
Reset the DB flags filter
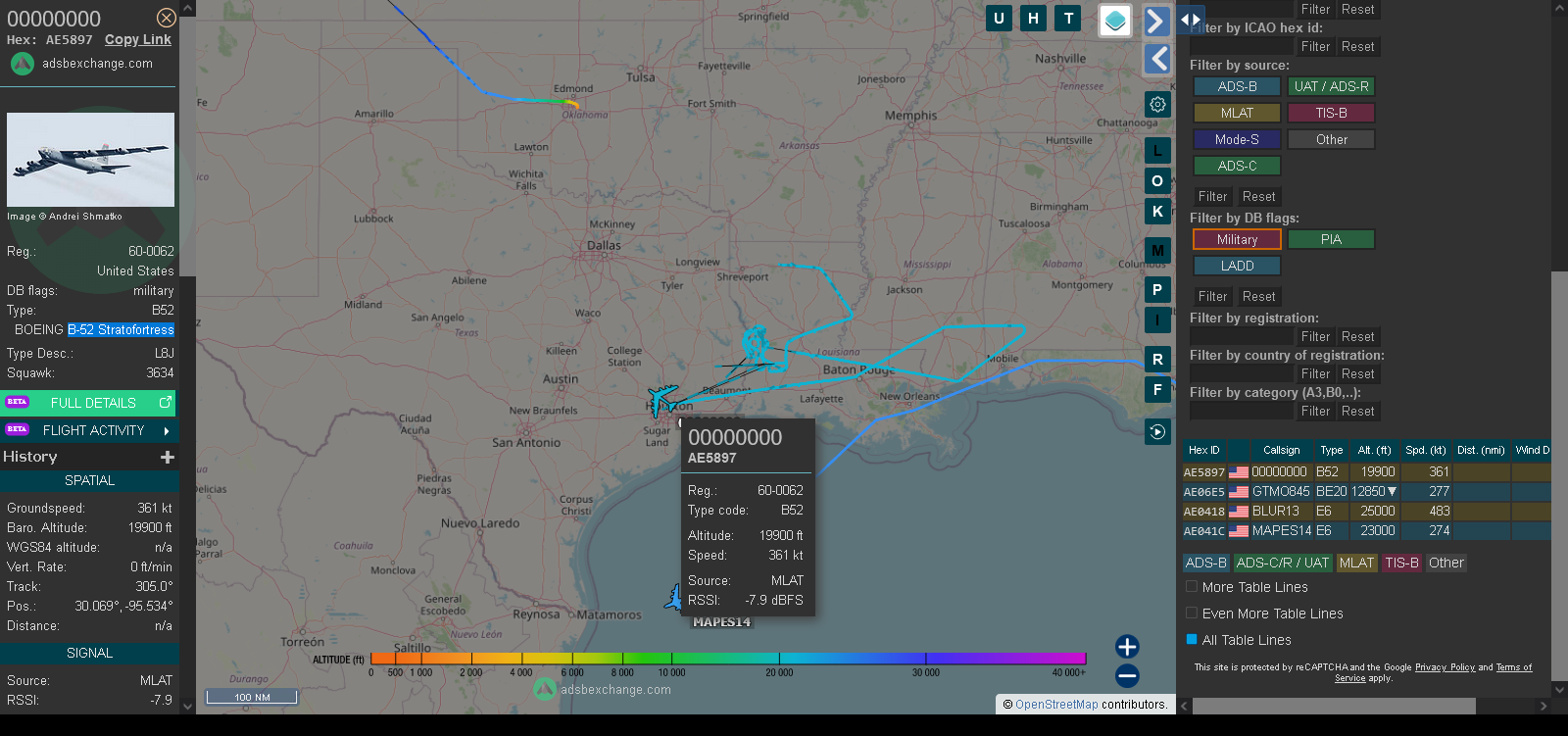(1258, 296)
